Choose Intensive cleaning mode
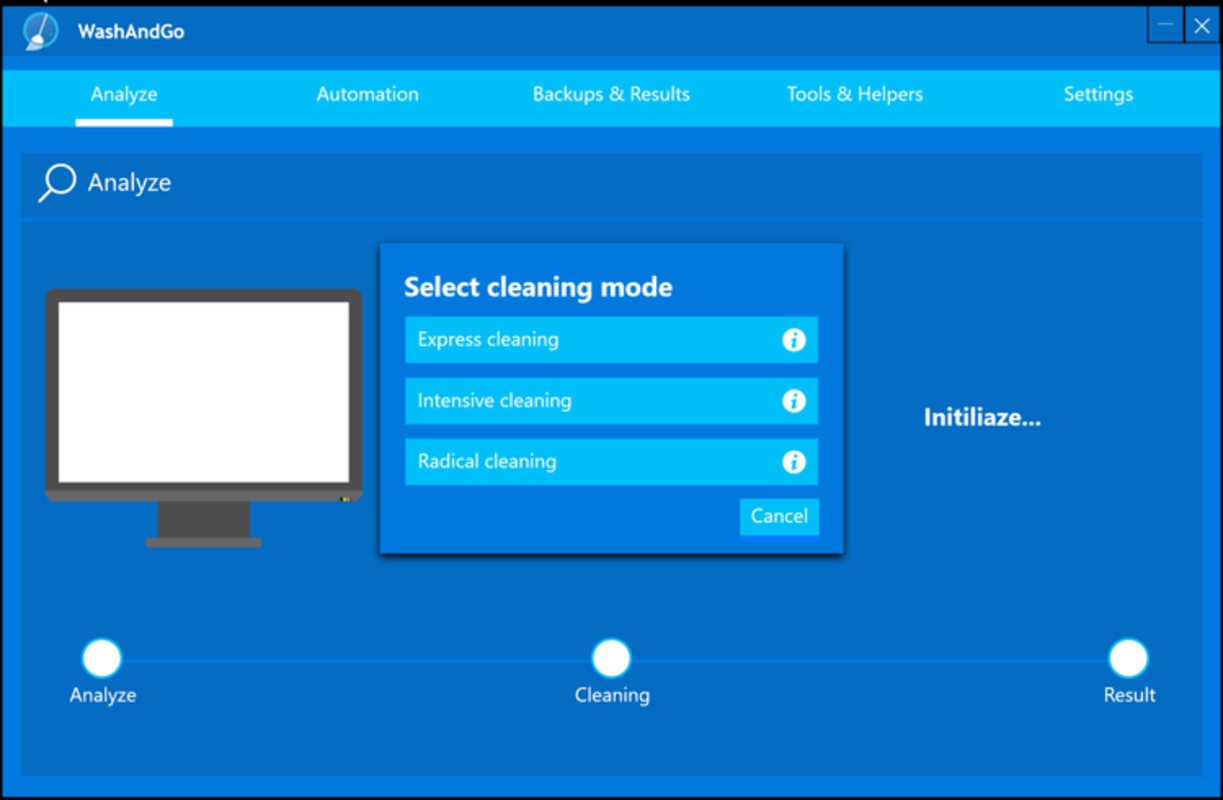The image size is (1223, 800). 611,401
